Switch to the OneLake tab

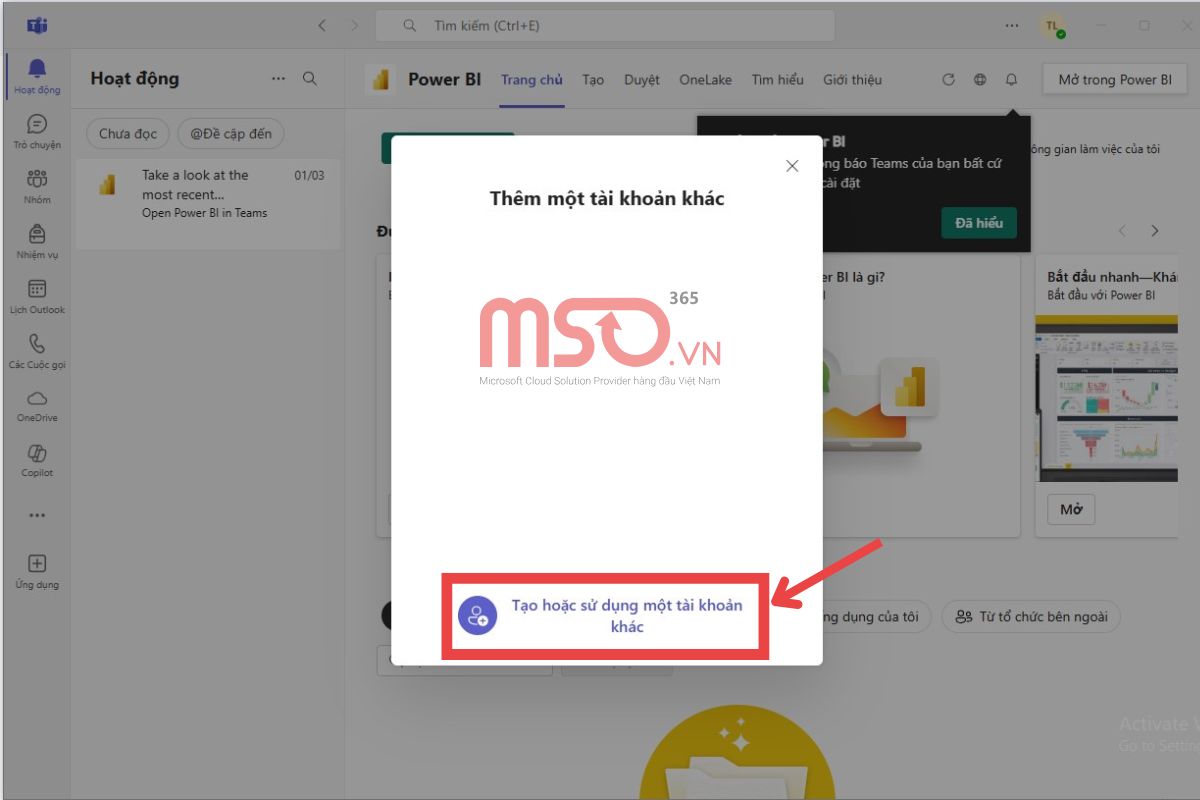click(x=705, y=80)
